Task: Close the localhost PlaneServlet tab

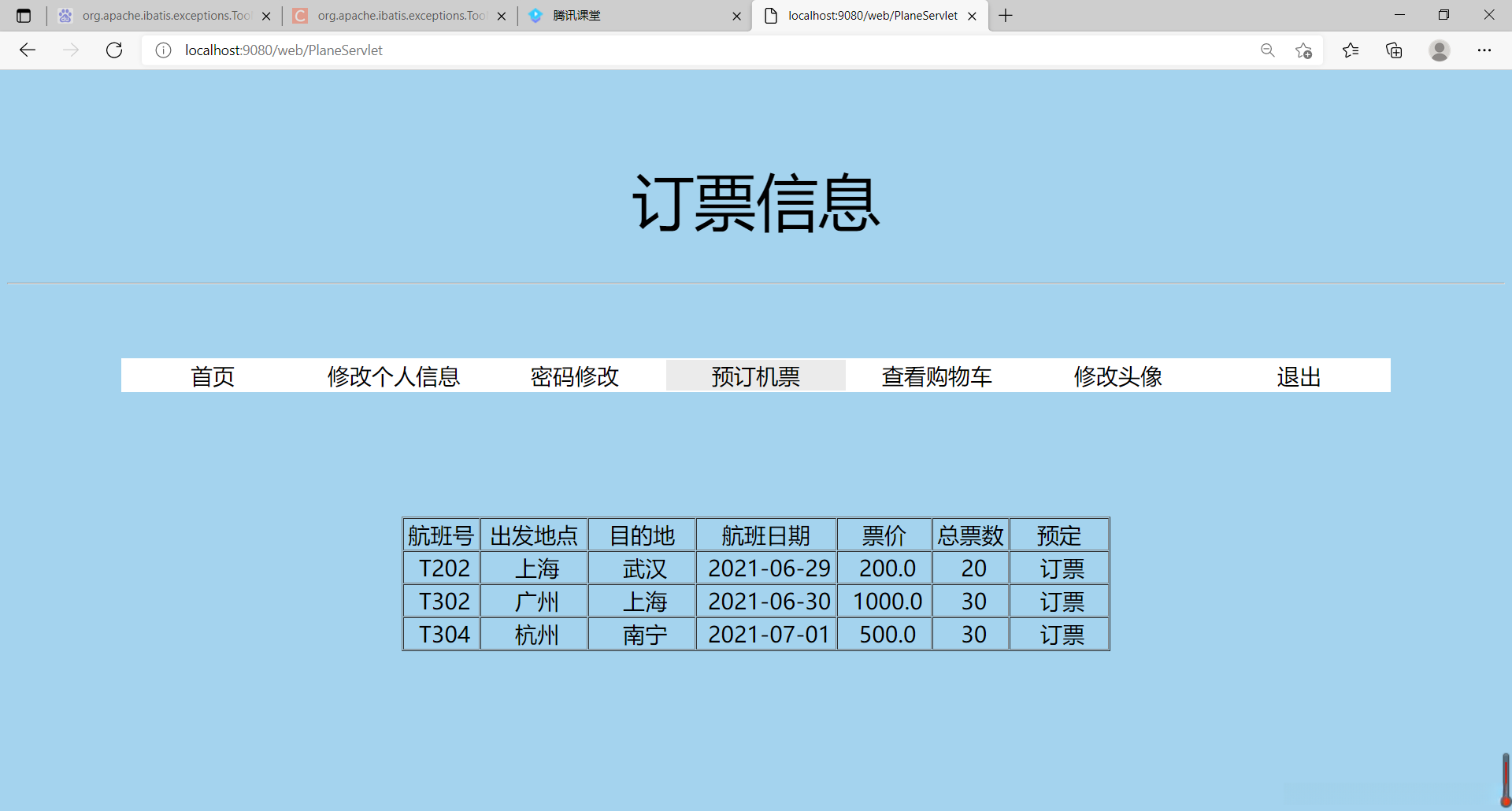Action: (x=972, y=16)
